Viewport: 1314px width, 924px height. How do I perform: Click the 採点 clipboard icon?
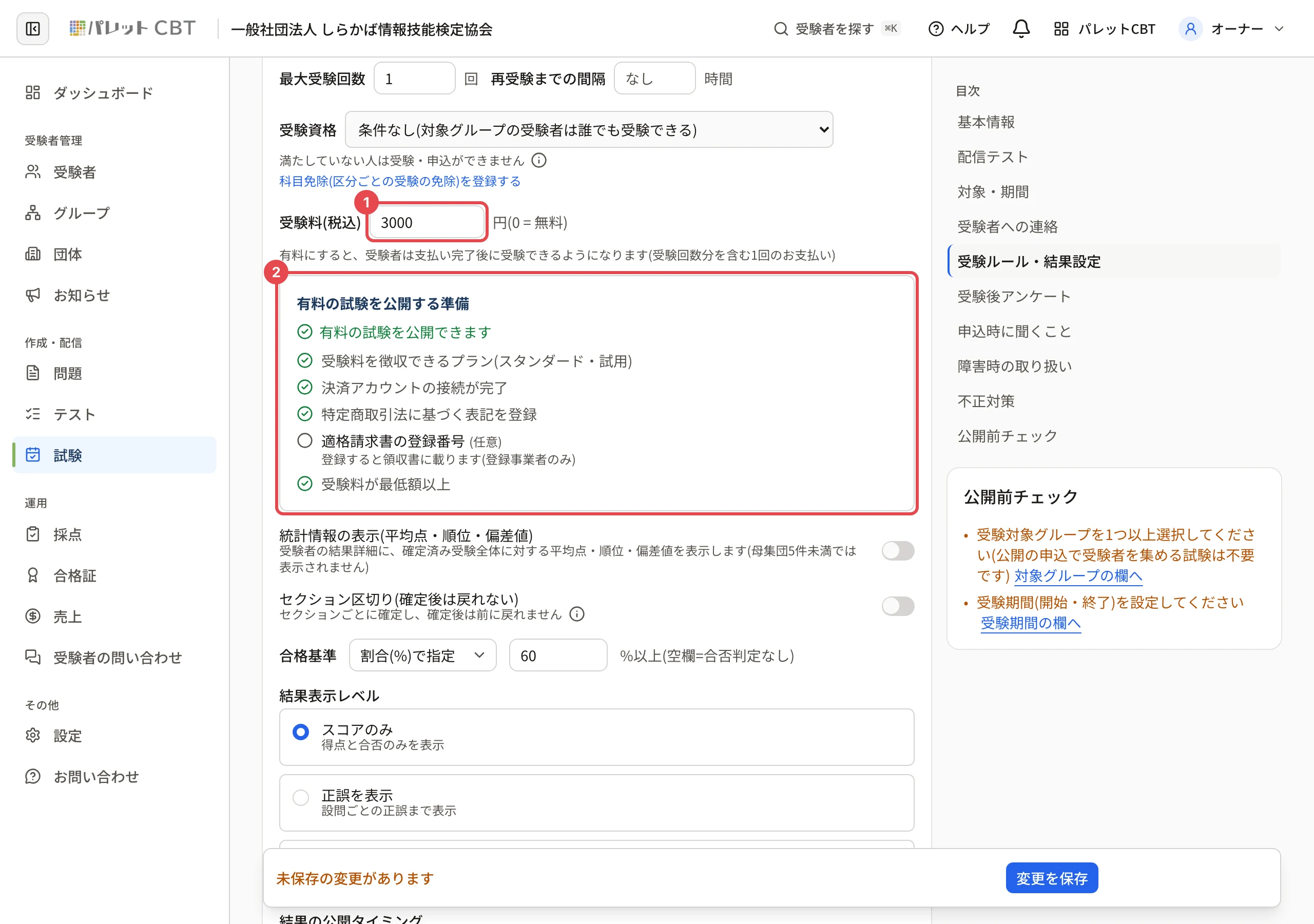pos(33,534)
